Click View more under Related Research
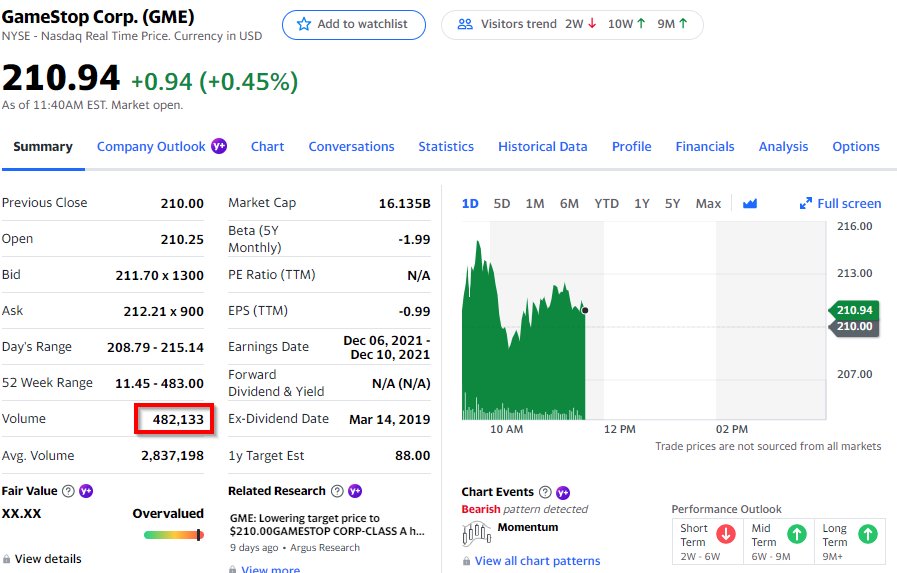 (270, 569)
